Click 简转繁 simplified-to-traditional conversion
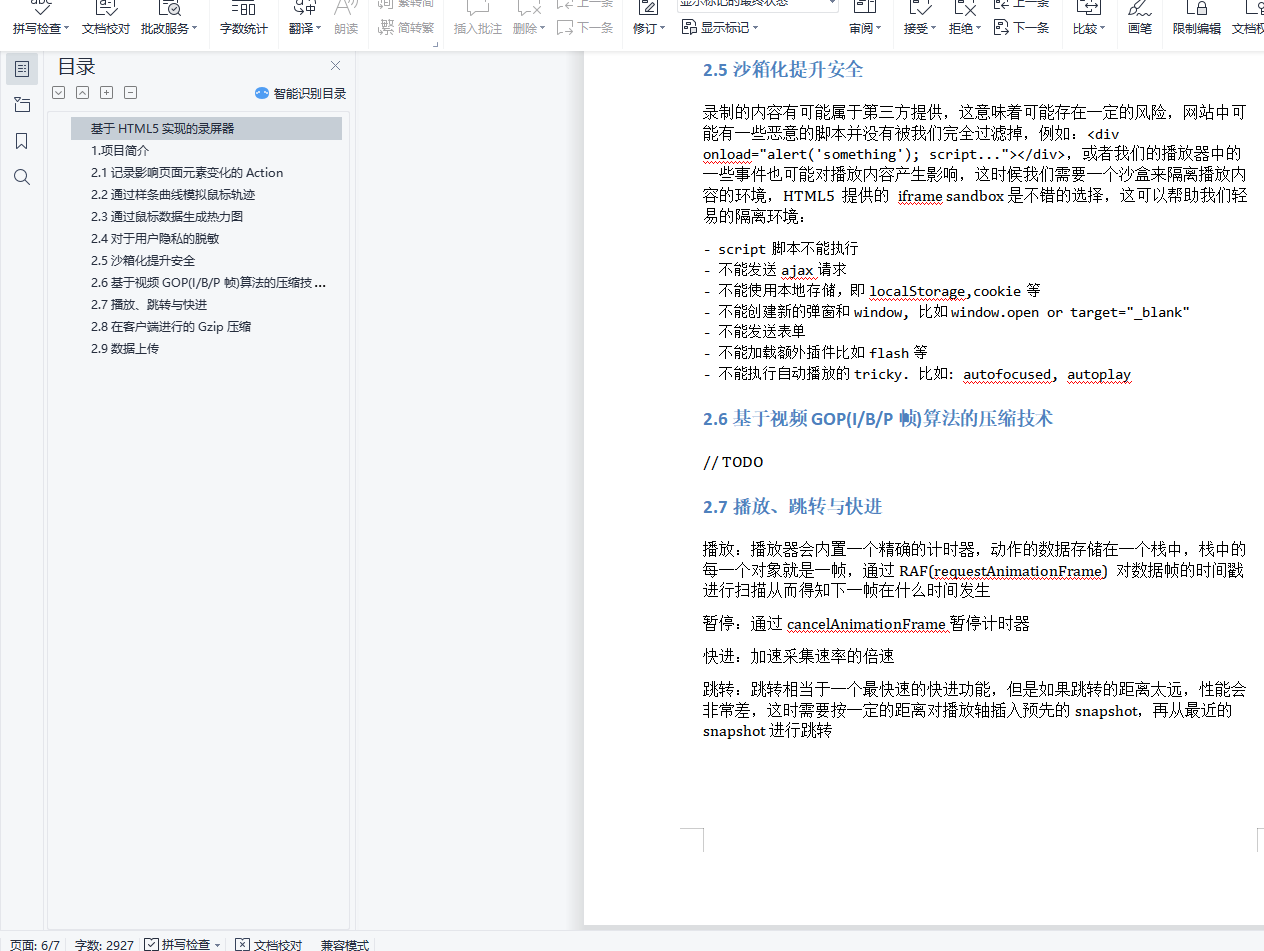This screenshot has height=951, width=1264. click(x=406, y=28)
